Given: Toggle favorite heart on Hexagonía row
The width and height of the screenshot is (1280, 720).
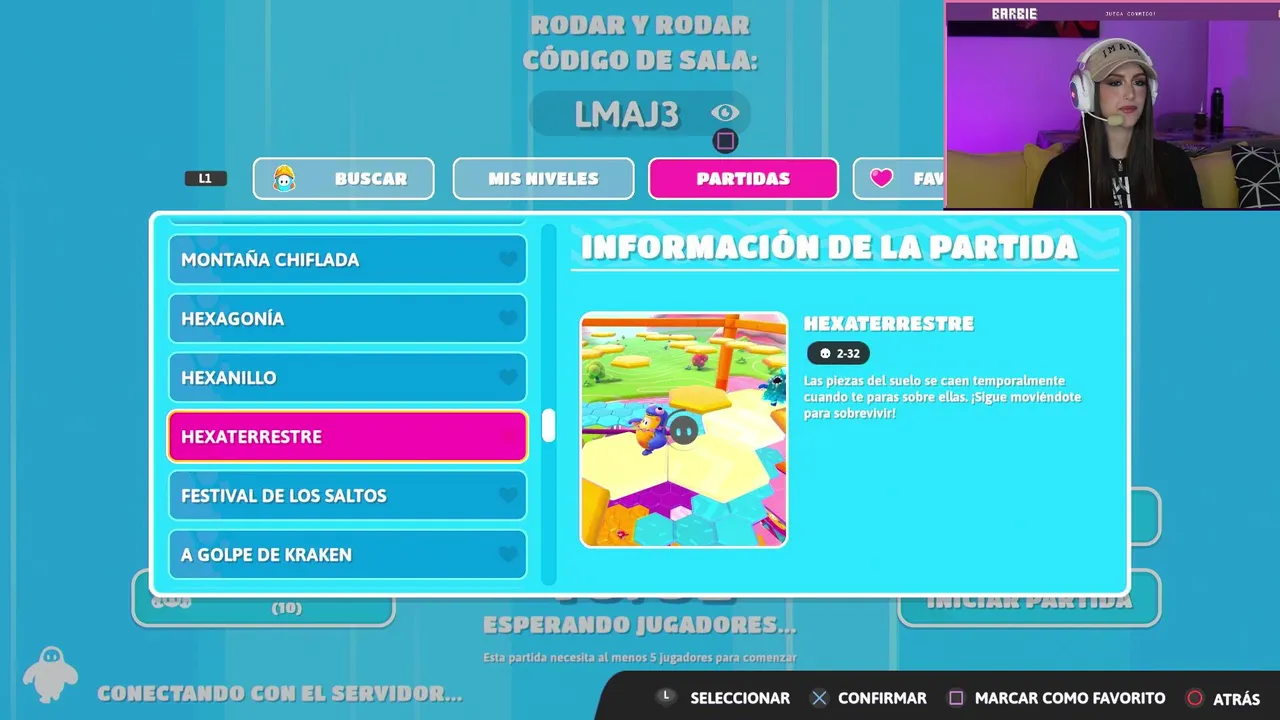Looking at the screenshot, I should click(508, 318).
